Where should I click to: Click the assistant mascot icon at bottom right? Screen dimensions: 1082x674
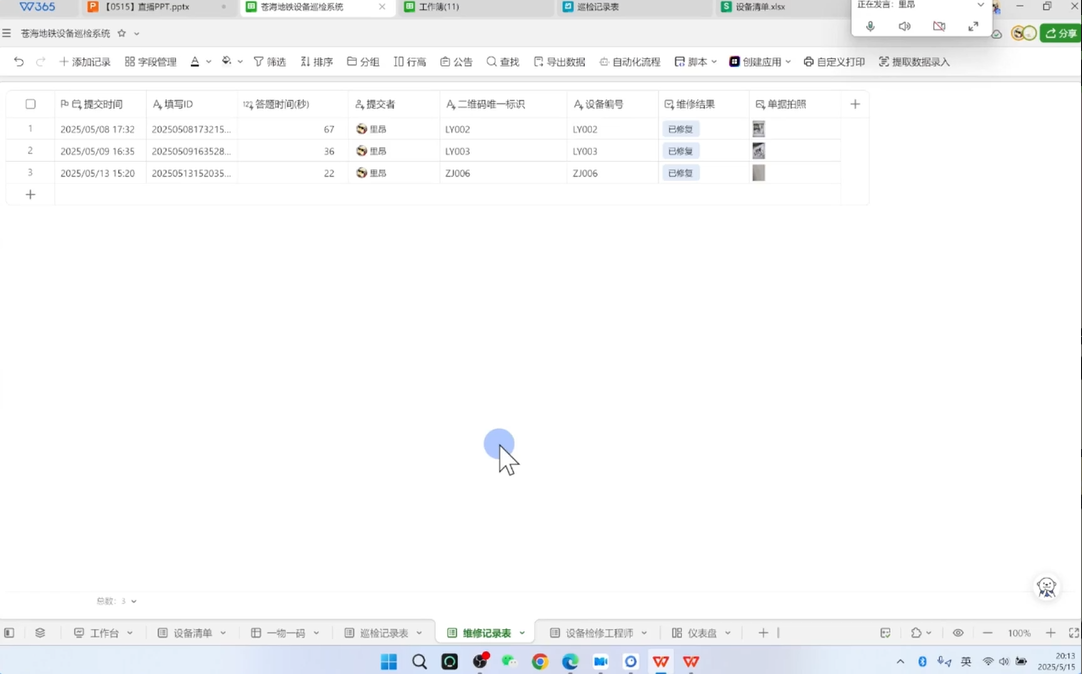(1046, 588)
